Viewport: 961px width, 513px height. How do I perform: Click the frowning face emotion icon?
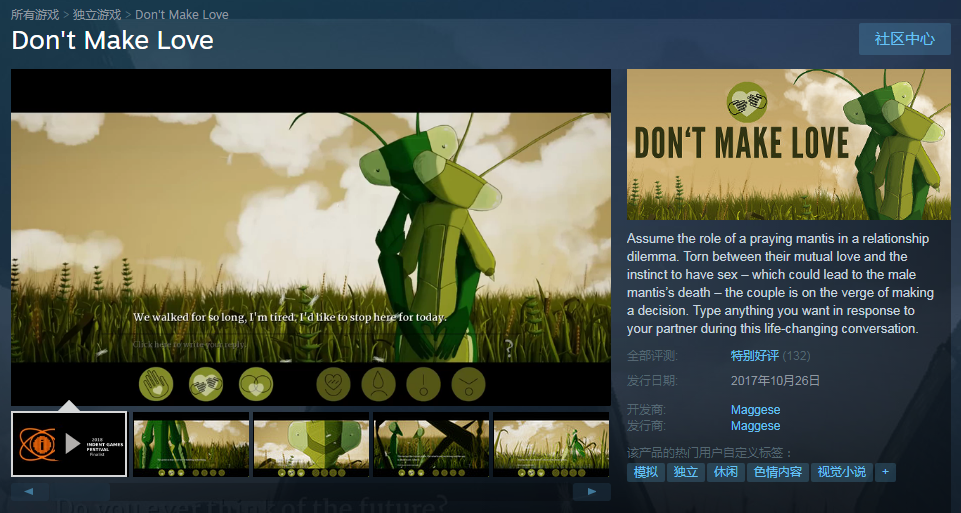point(468,384)
